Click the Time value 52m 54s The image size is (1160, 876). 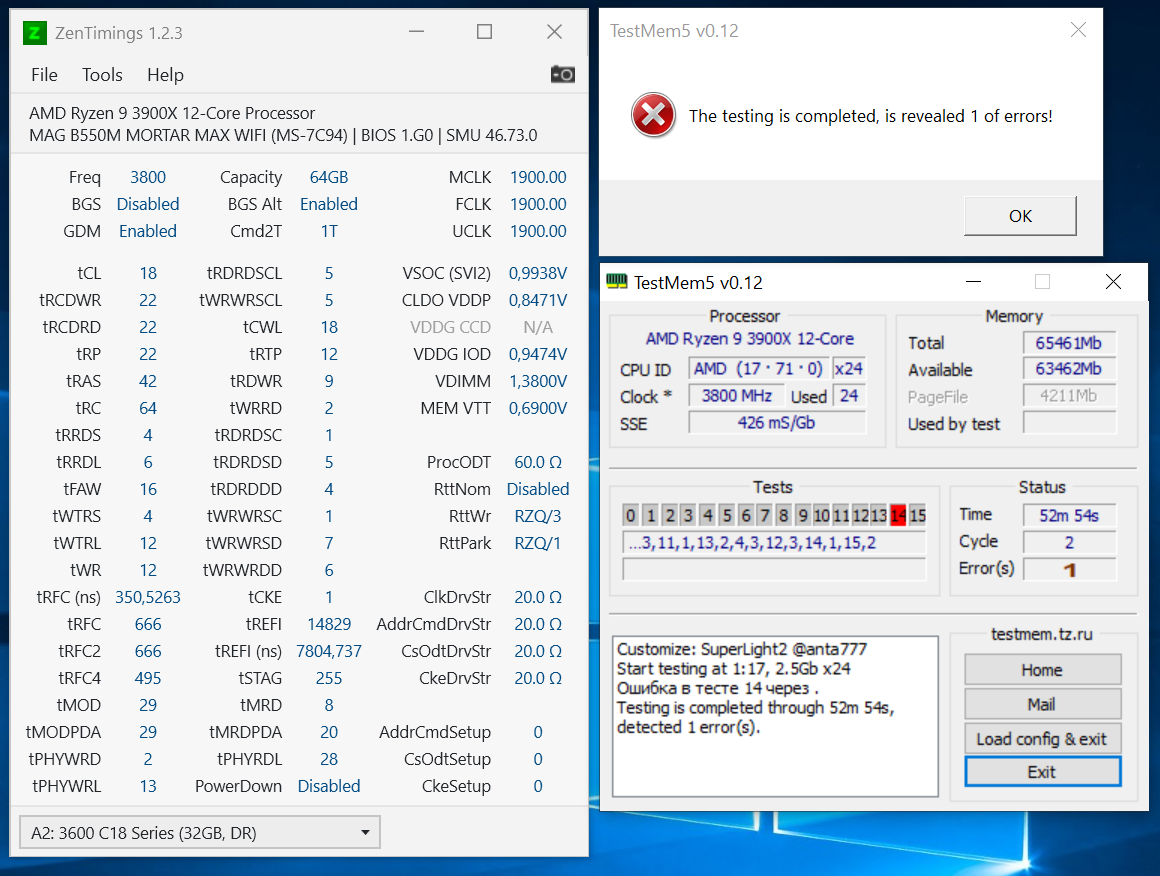[1069, 515]
